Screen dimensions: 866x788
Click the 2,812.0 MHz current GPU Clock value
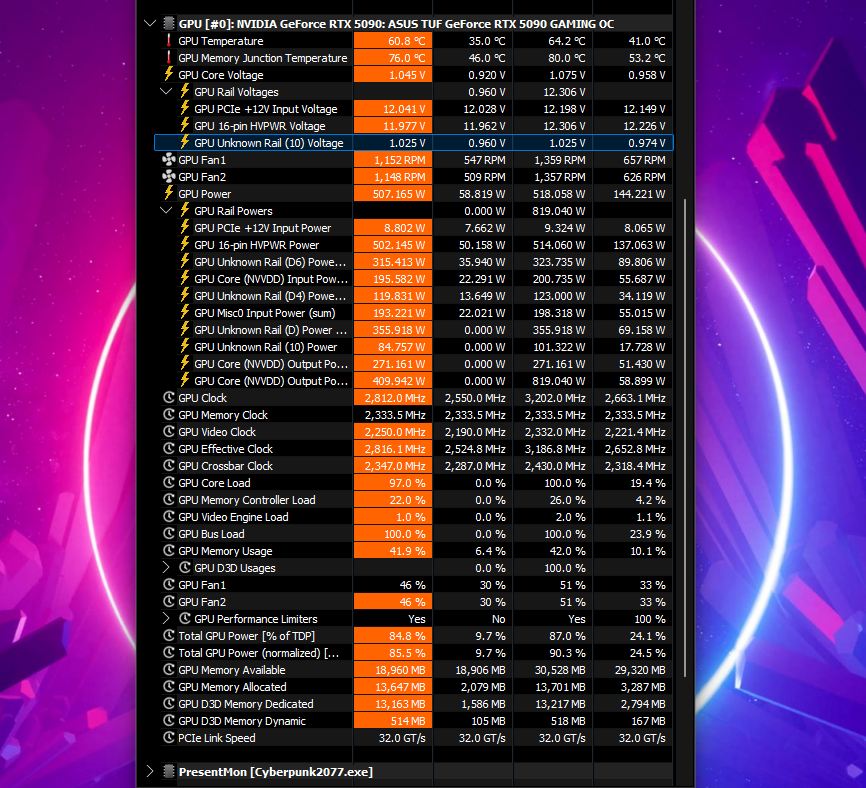395,398
